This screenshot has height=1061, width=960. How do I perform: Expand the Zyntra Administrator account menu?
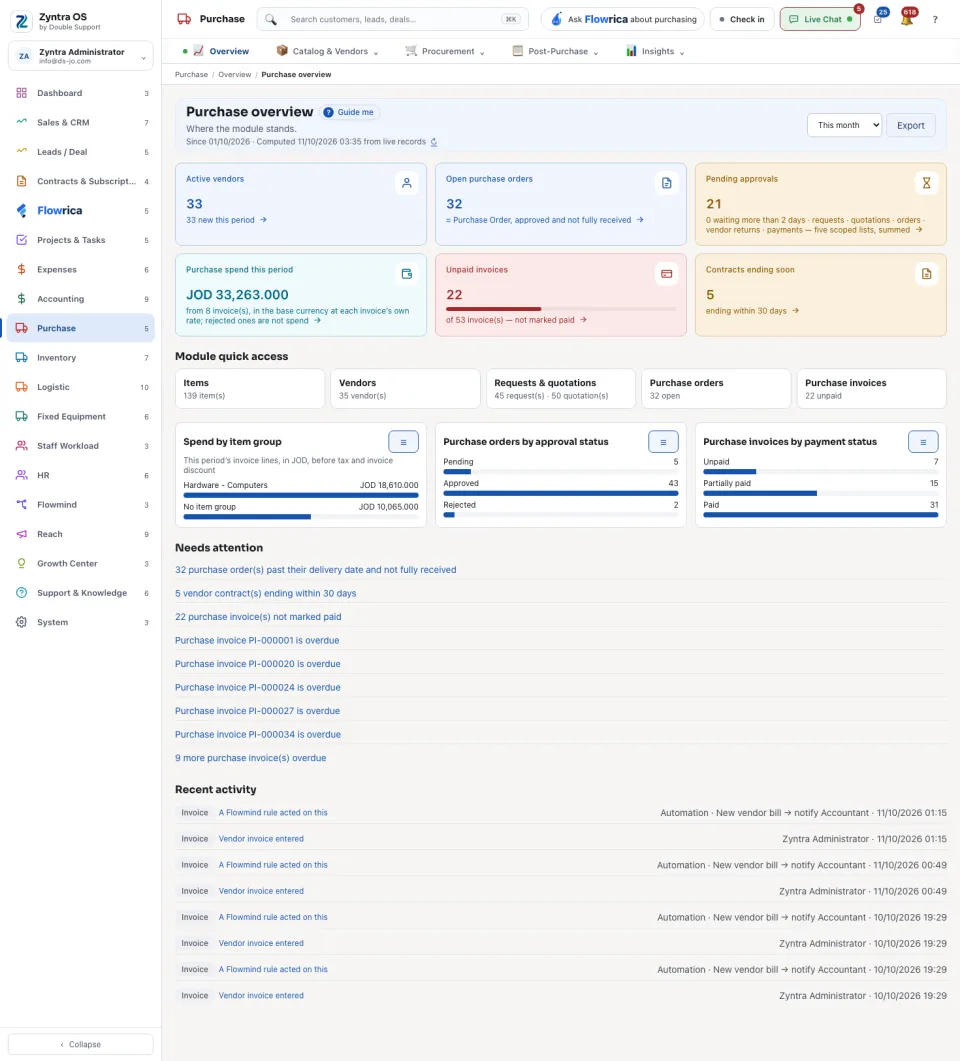pos(81,55)
